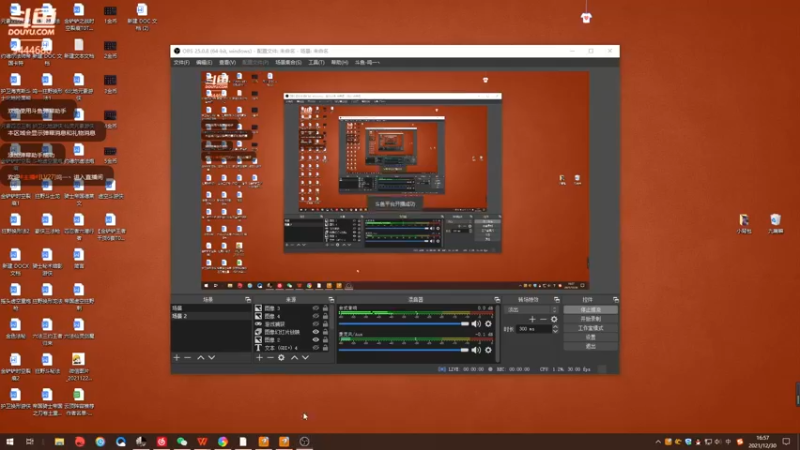The width and height of the screenshot is (800, 450).
Task: Pop out the Scenes (场景) dock
Action: pyautogui.click(x=248, y=299)
